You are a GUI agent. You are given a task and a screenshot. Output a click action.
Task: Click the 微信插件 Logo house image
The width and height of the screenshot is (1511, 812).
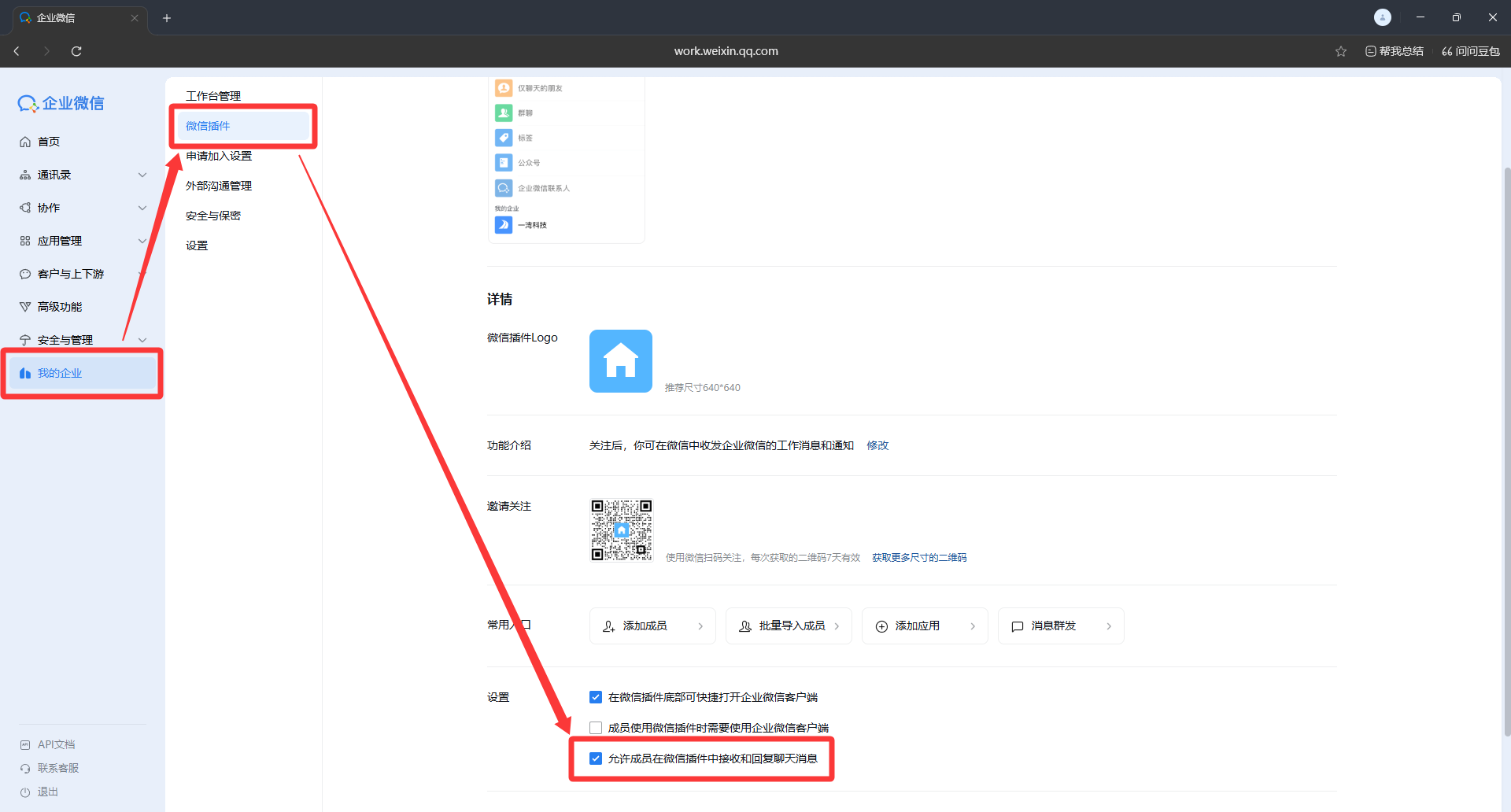(x=621, y=361)
